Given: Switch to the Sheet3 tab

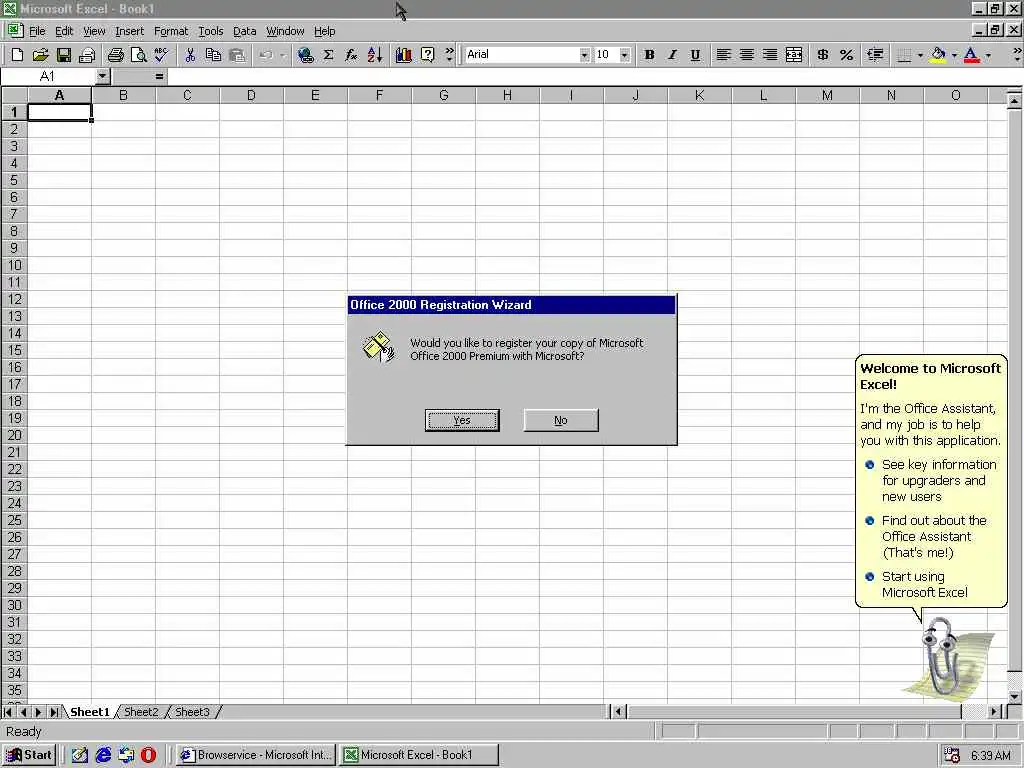Looking at the screenshot, I should (192, 712).
